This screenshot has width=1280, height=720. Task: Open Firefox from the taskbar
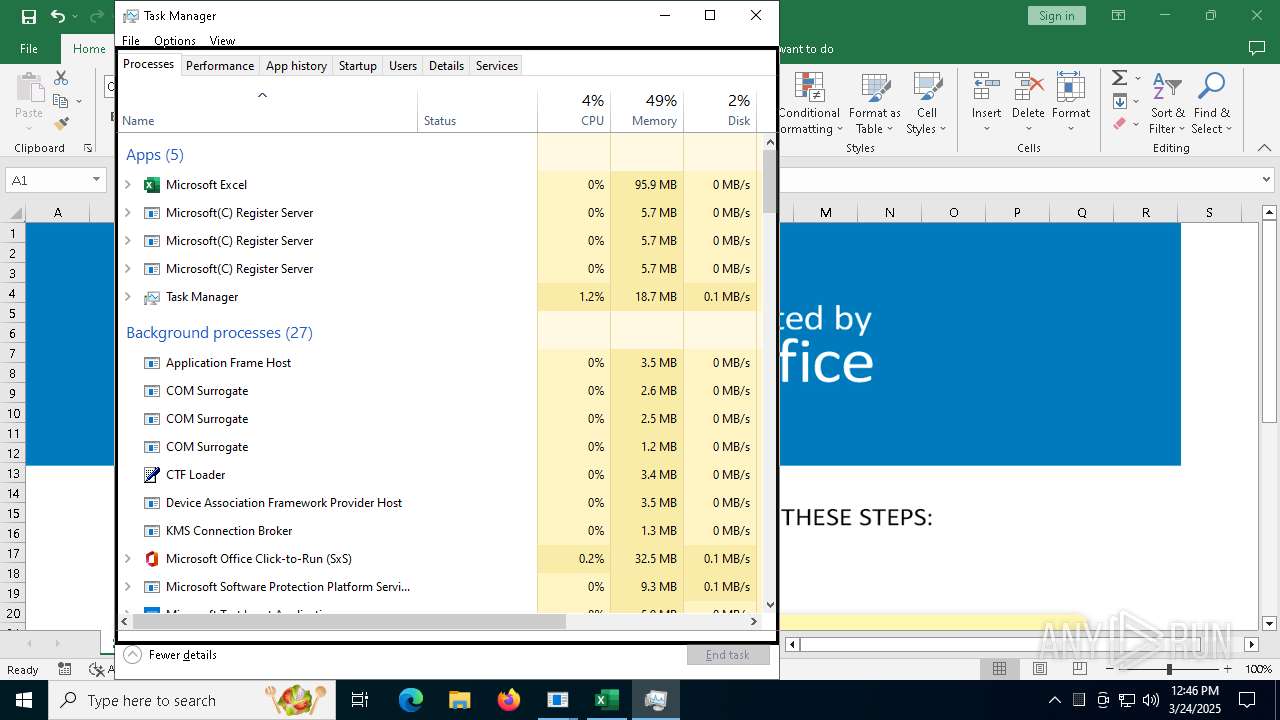point(509,700)
